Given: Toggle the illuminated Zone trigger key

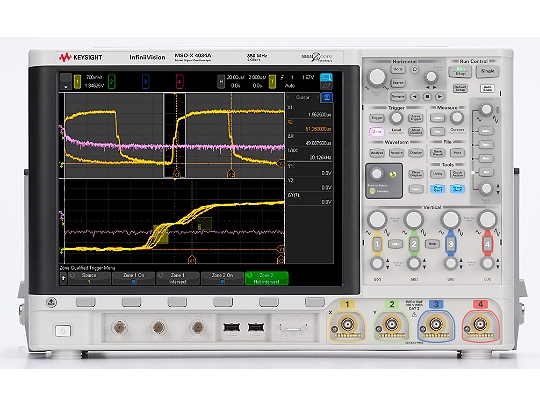Looking at the screenshot, I should [x=377, y=132].
